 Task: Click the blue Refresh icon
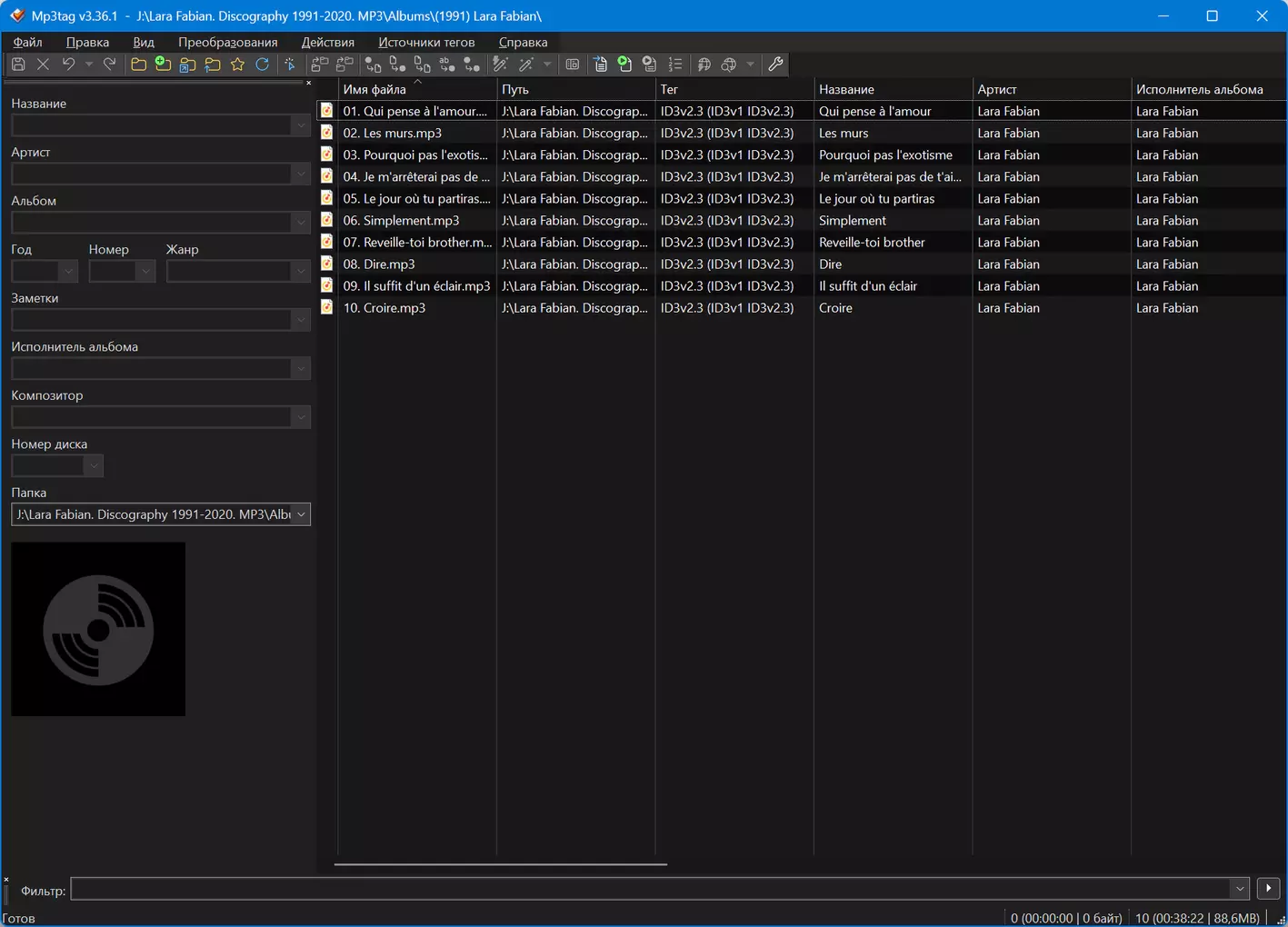click(x=262, y=65)
